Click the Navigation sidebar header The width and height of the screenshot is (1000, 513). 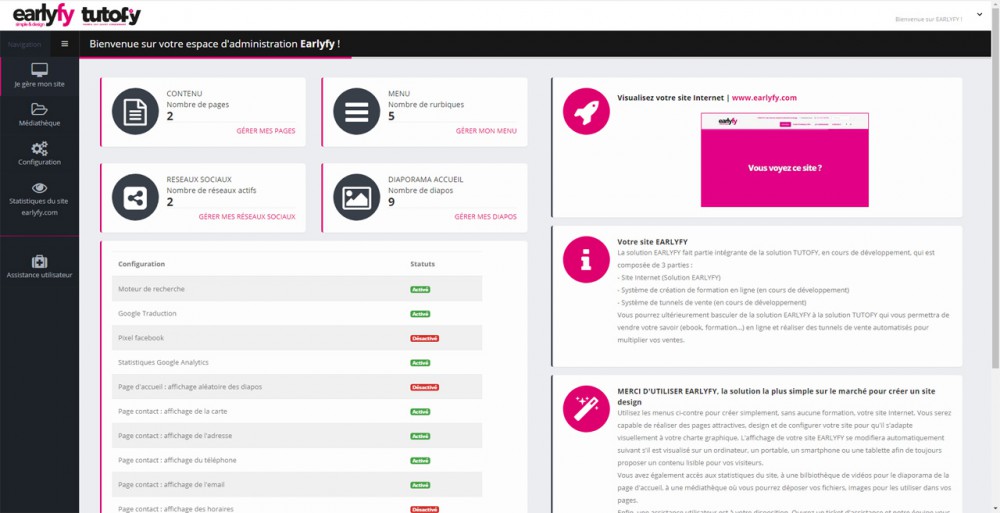pyautogui.click(x=24, y=45)
